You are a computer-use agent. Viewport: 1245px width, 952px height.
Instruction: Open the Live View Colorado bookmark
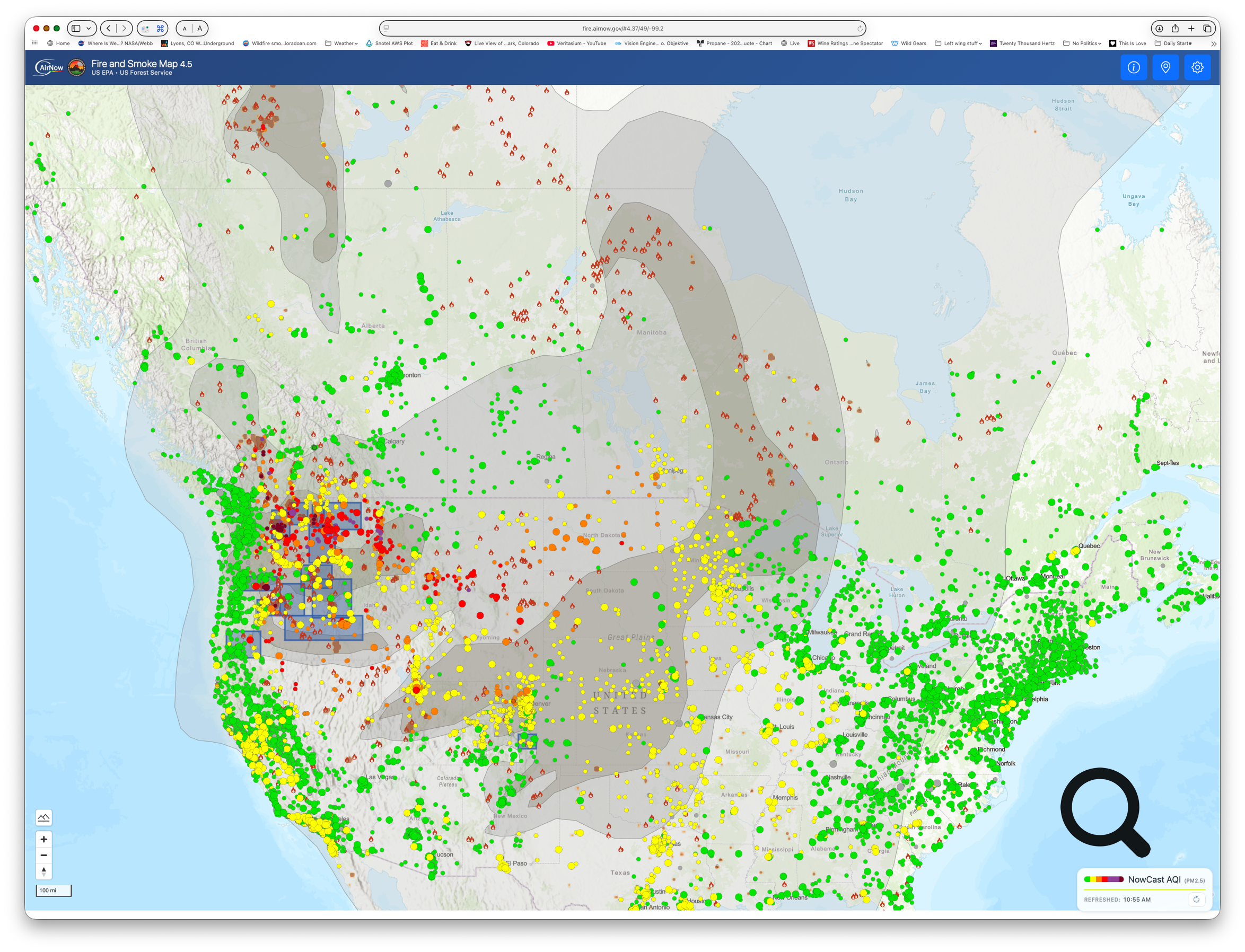502,43
